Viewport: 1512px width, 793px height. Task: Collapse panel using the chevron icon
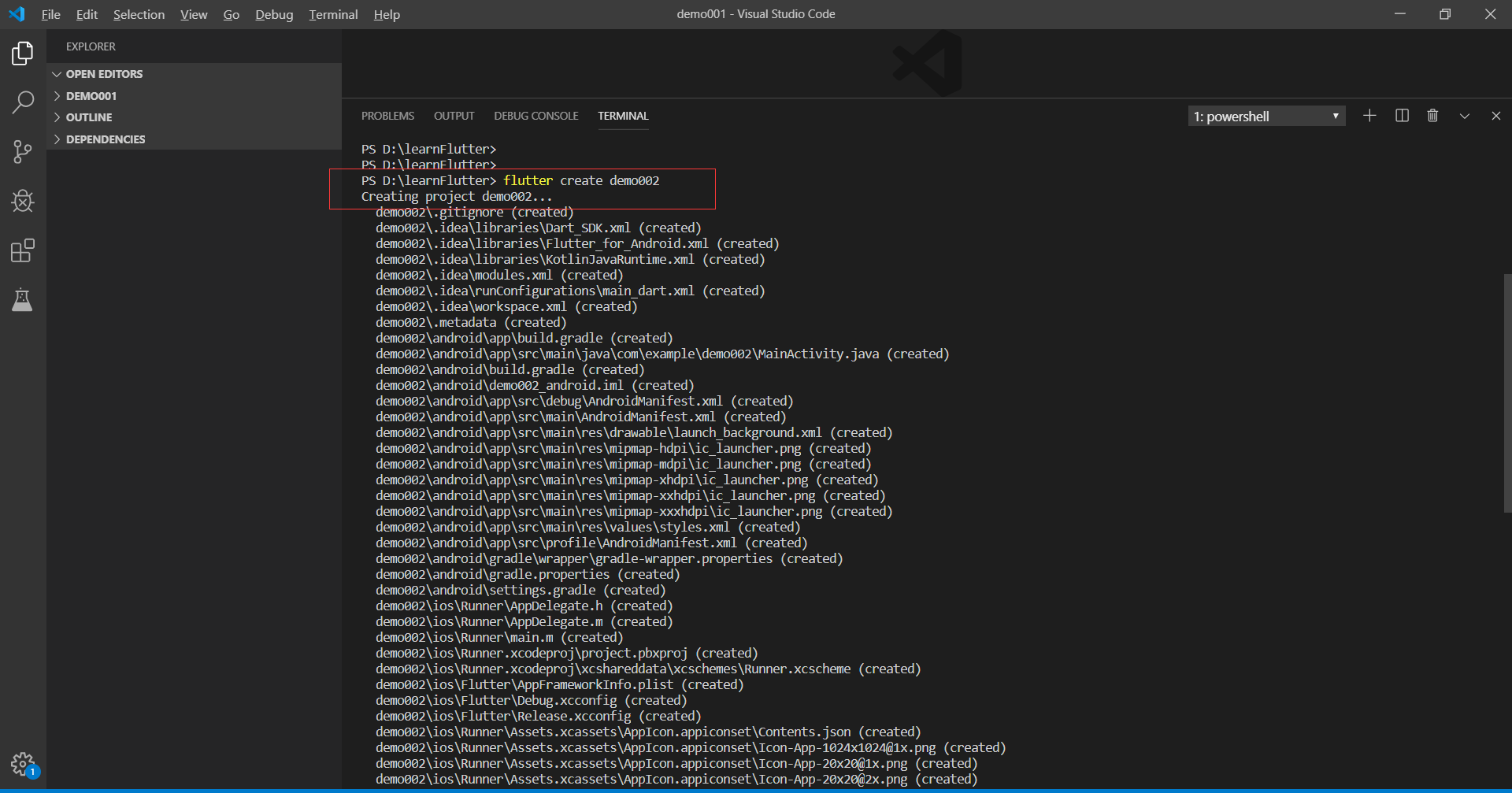click(1465, 116)
